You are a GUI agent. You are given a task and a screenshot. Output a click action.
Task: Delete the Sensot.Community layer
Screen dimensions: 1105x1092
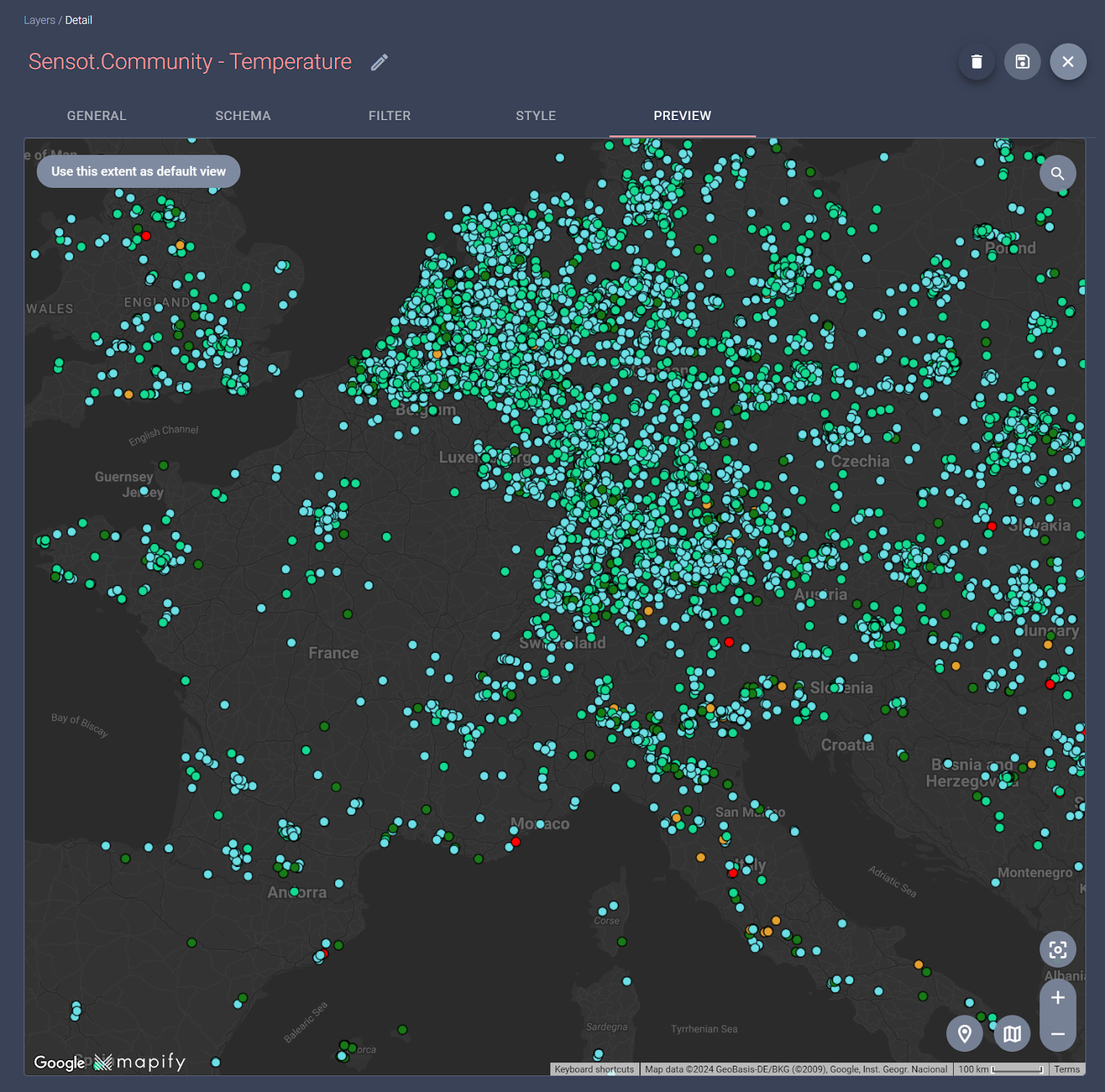[x=977, y=61]
